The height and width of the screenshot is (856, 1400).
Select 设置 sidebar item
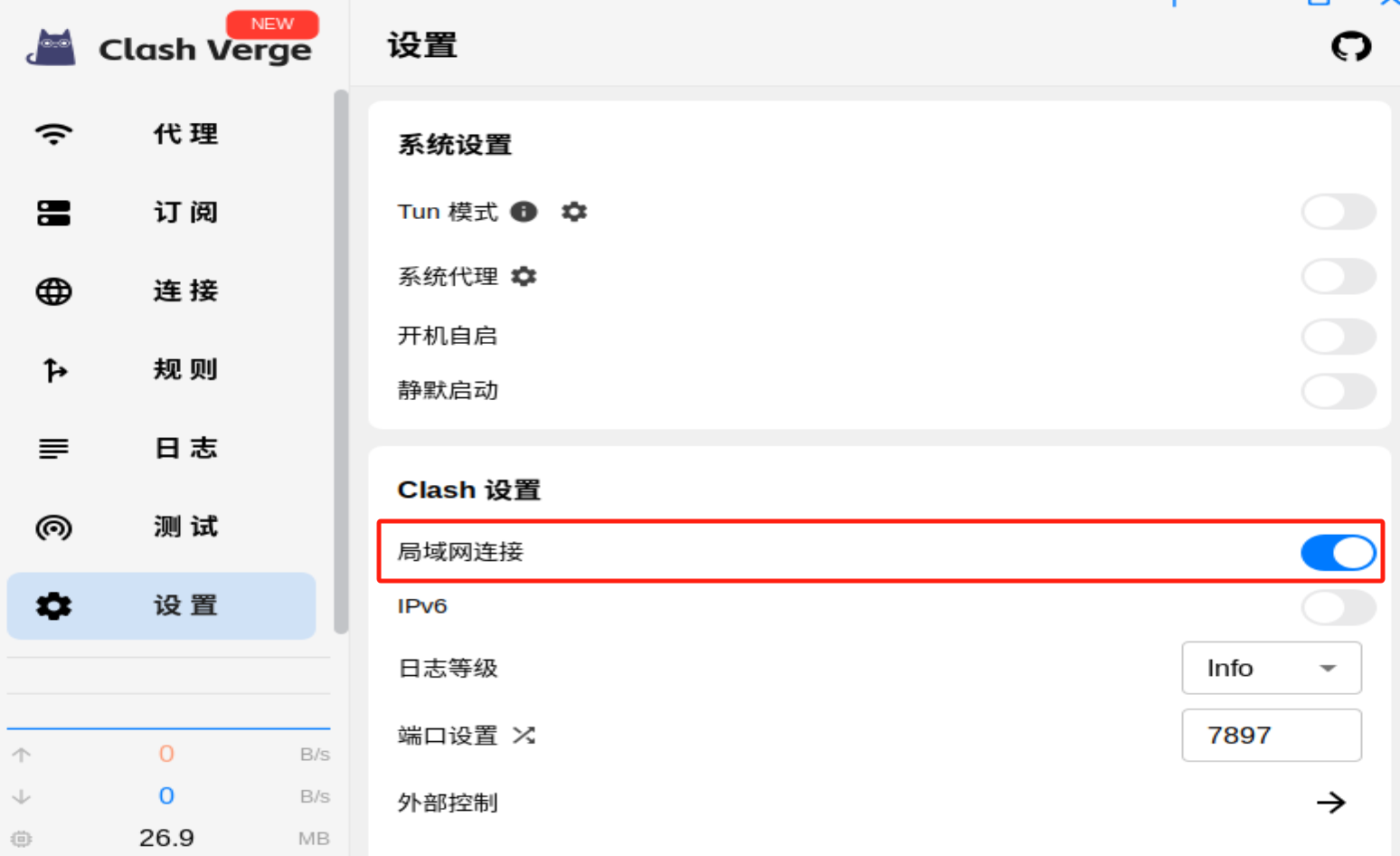(162, 606)
